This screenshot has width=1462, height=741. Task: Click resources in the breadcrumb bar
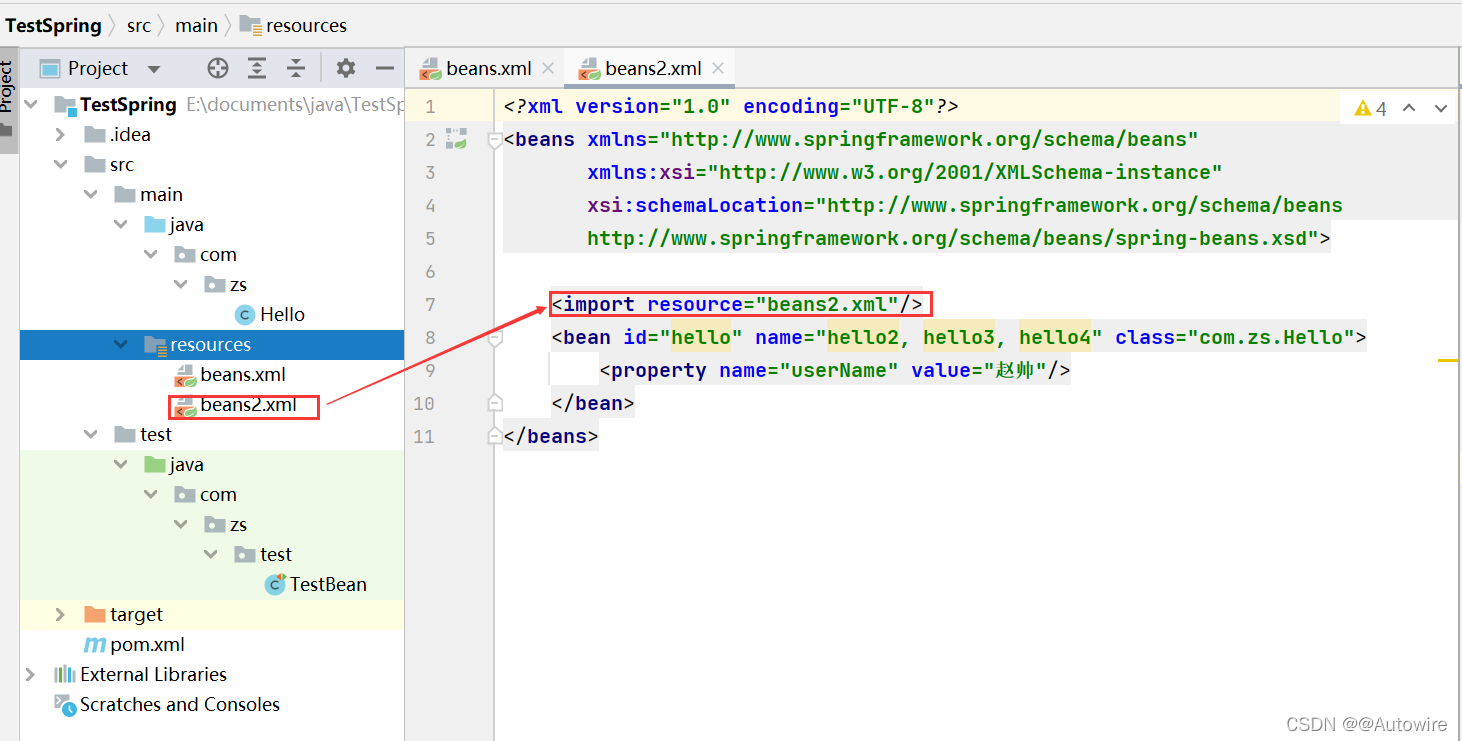click(294, 25)
